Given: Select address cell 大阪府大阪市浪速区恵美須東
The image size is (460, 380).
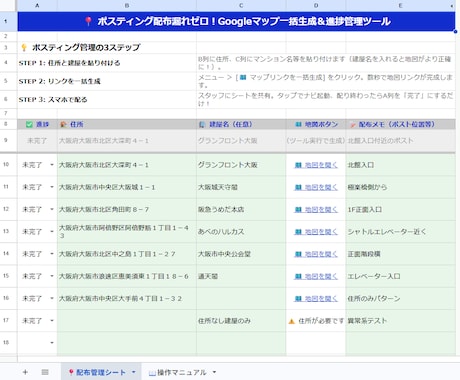Looking at the screenshot, I should point(127,276).
